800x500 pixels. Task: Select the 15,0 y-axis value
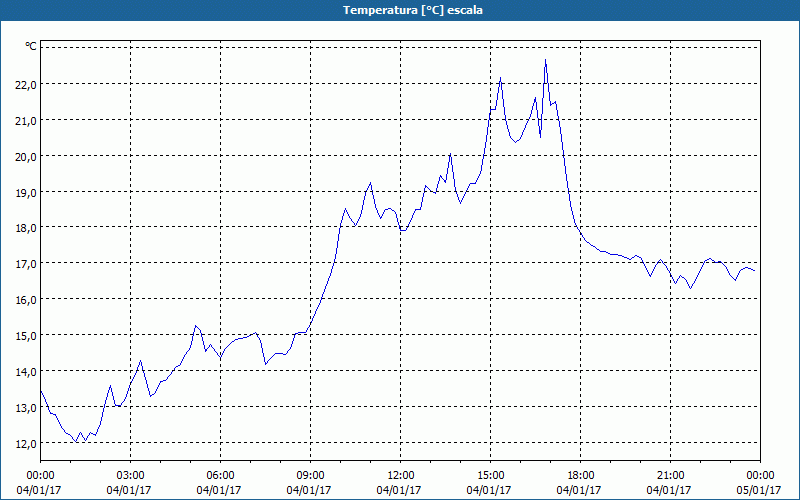[26, 336]
